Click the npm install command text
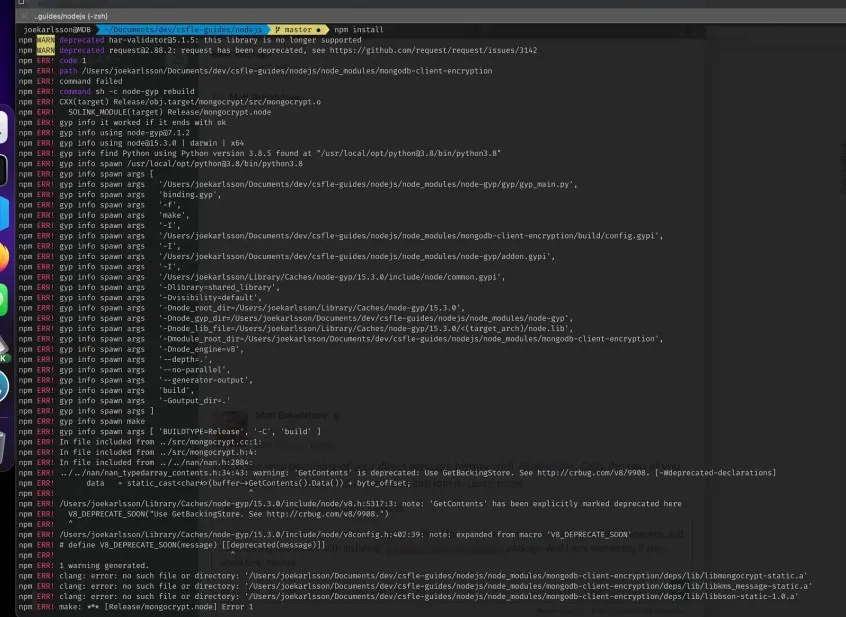This screenshot has width=846, height=617. (358, 30)
